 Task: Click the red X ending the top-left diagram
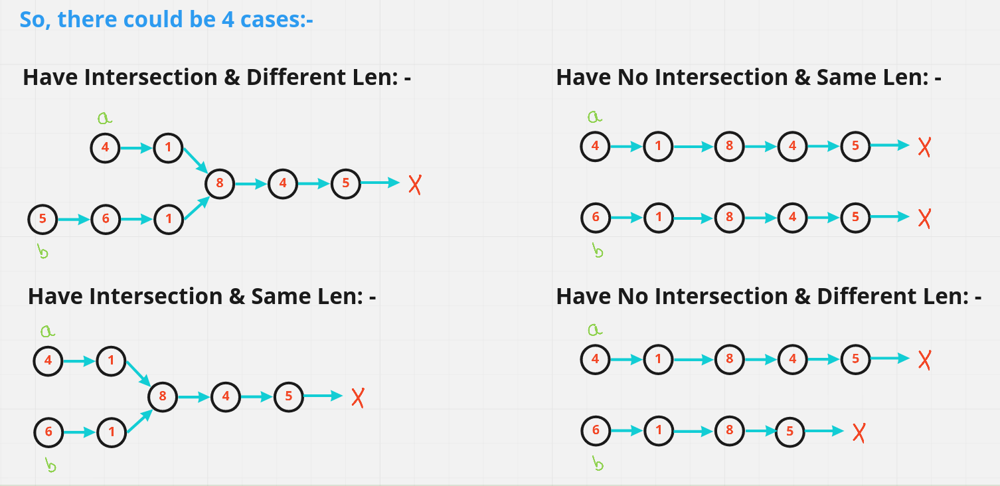tap(413, 184)
